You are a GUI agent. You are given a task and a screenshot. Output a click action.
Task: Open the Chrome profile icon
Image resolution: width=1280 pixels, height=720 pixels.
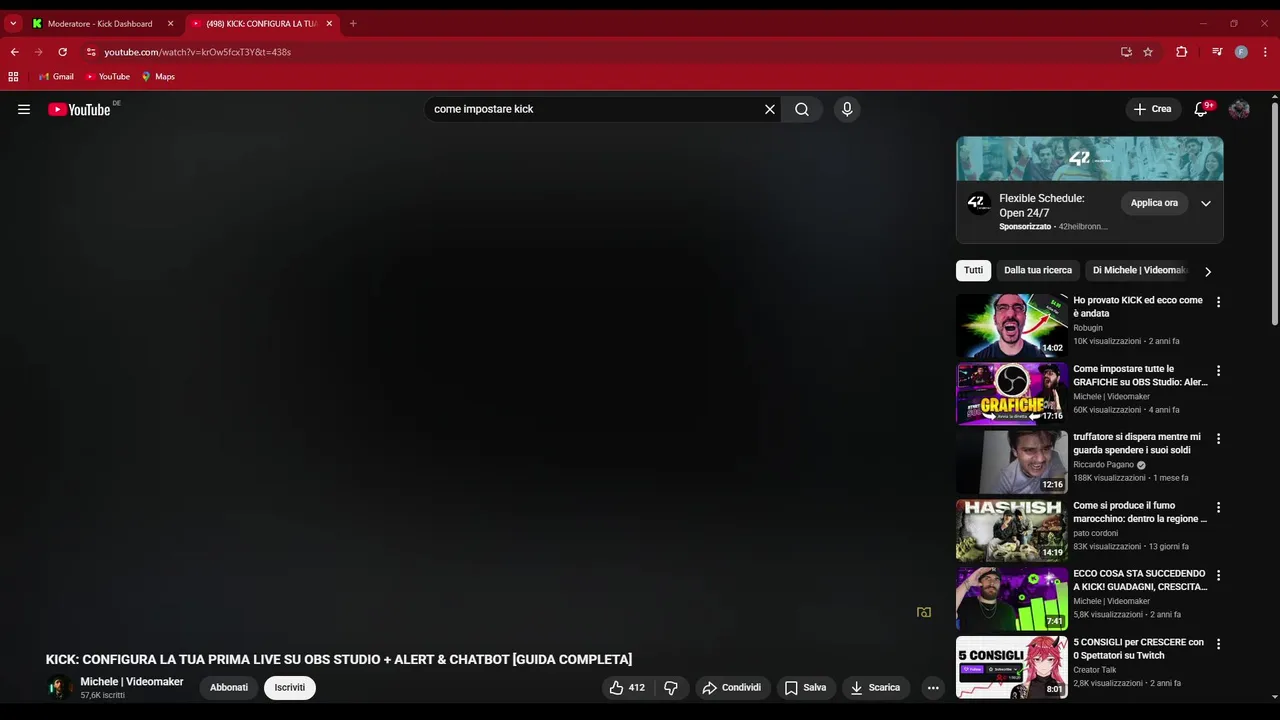pyautogui.click(x=1241, y=52)
